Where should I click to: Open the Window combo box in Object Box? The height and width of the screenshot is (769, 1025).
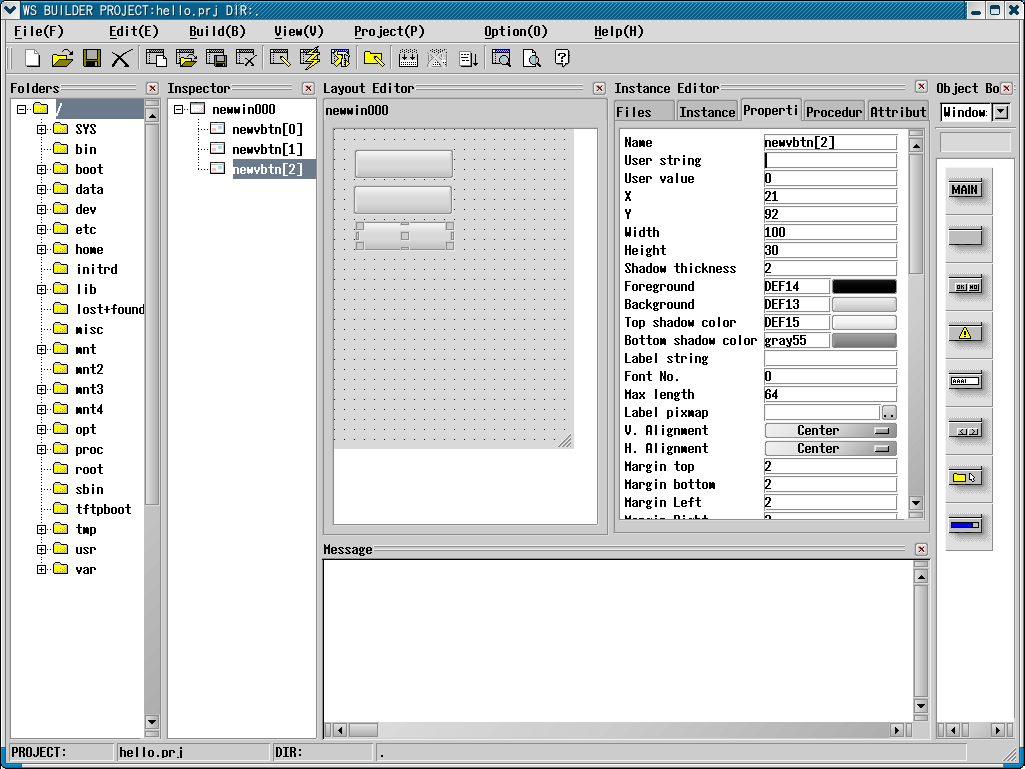tap(1001, 112)
